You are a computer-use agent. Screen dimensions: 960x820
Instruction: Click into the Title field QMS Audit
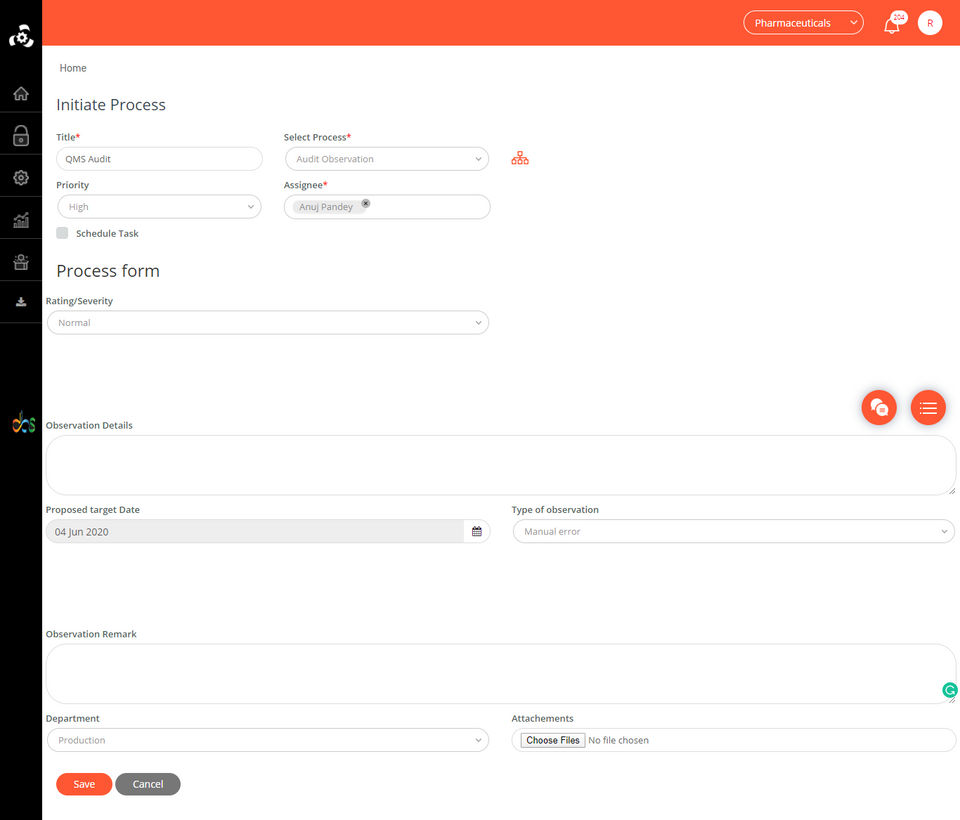point(159,159)
